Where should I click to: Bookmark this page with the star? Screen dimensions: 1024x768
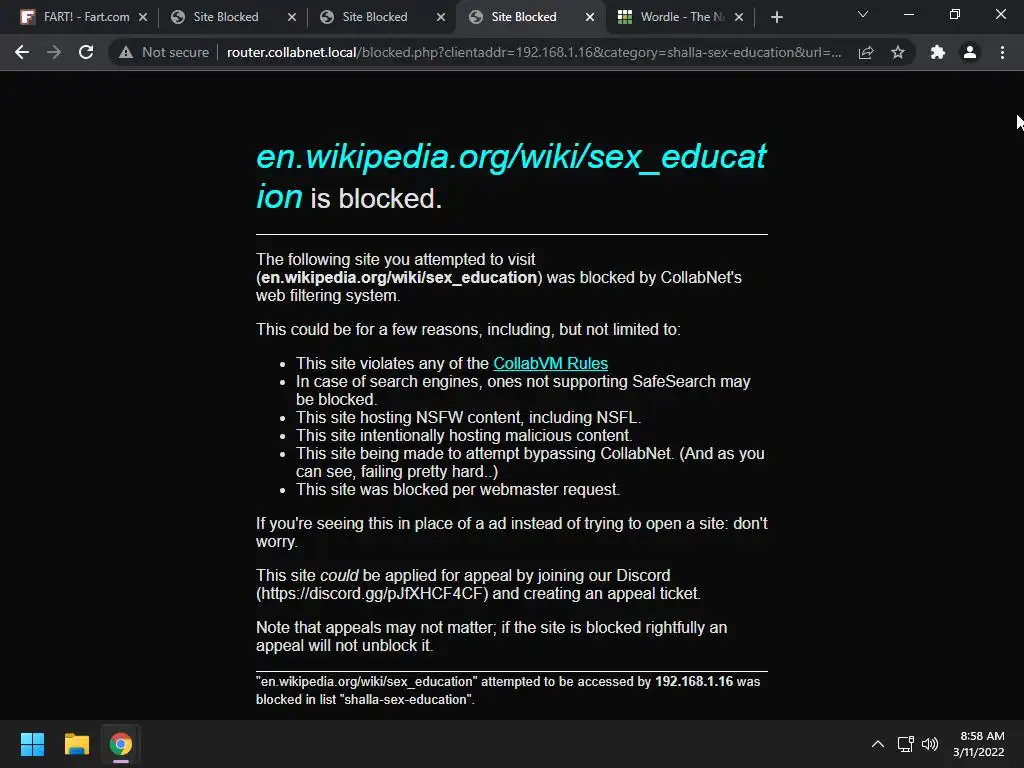pos(898,52)
